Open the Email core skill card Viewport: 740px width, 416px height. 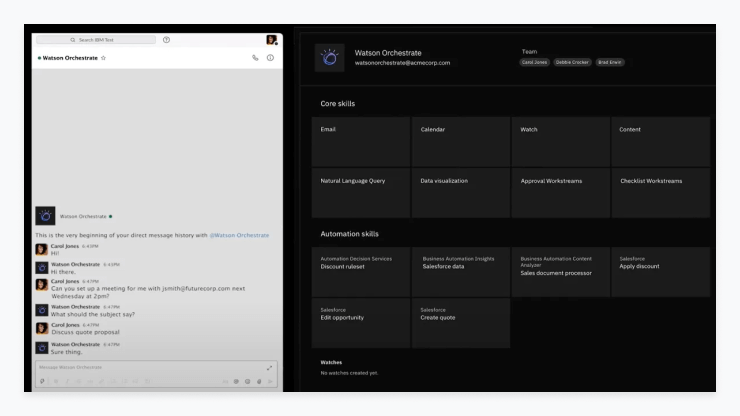pos(361,142)
